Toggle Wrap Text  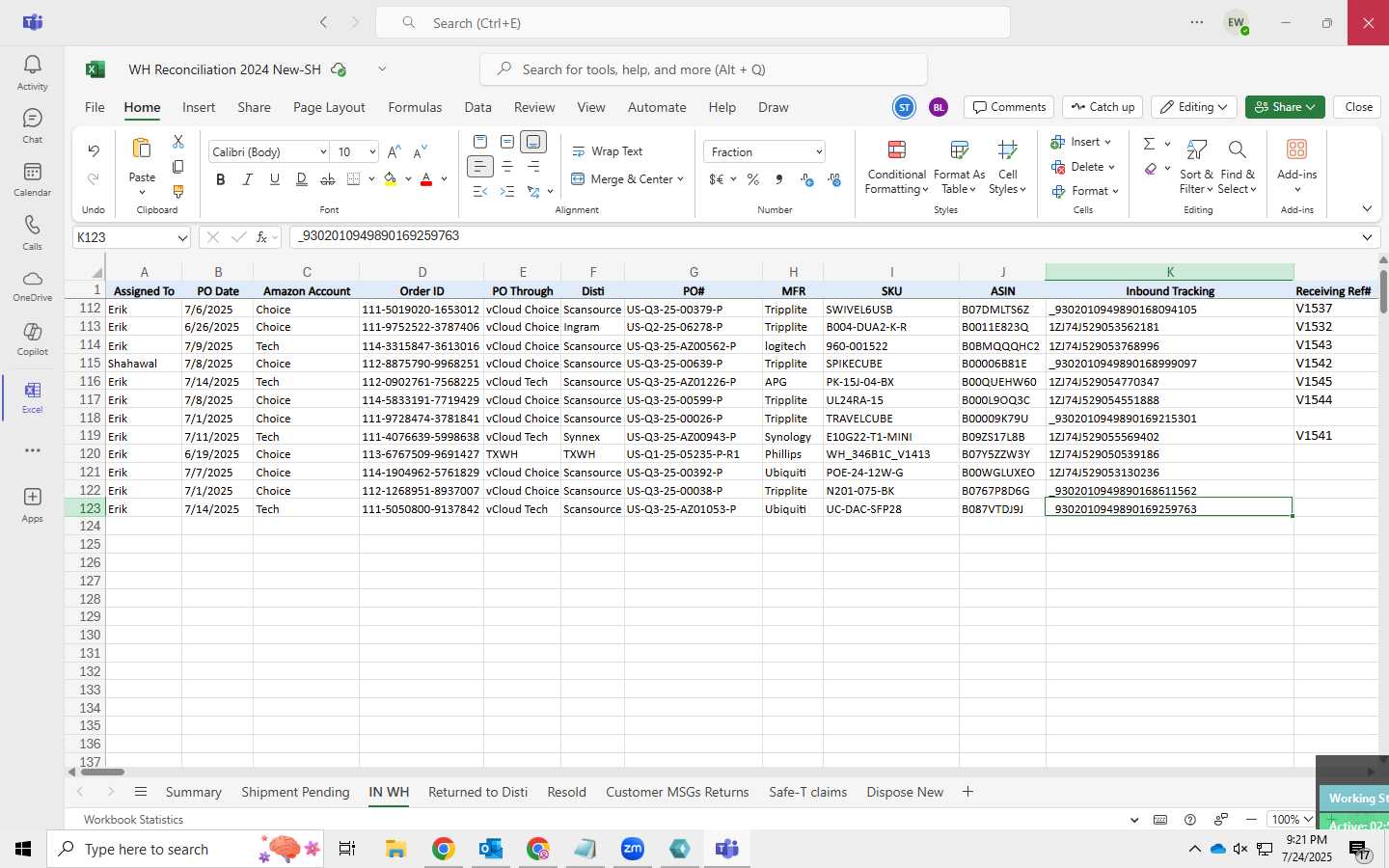(608, 151)
